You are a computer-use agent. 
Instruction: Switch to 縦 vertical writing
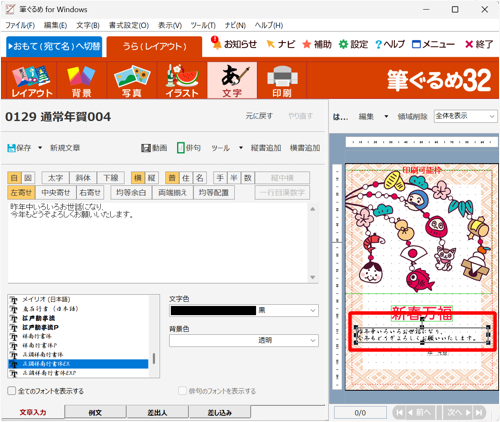point(152,178)
